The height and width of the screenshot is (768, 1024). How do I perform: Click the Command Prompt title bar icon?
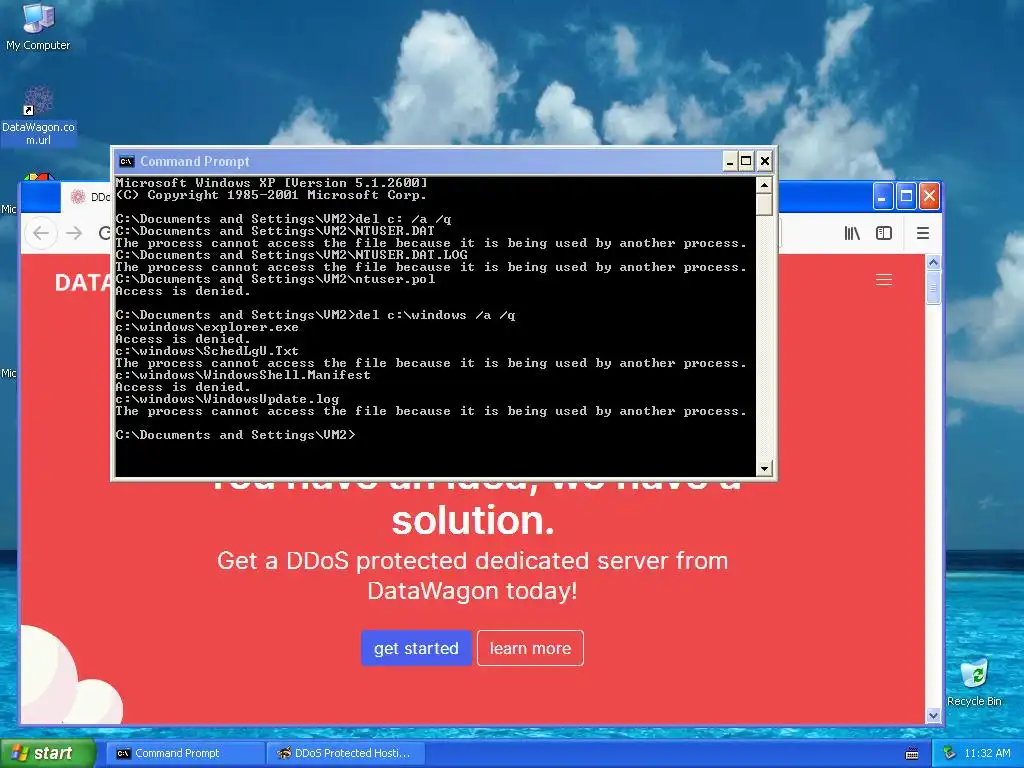pos(127,161)
